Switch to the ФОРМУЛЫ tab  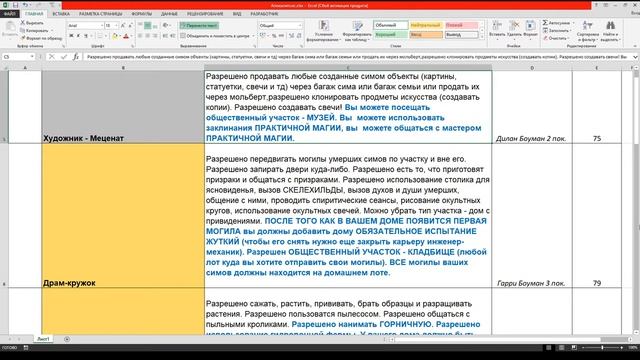pos(142,14)
